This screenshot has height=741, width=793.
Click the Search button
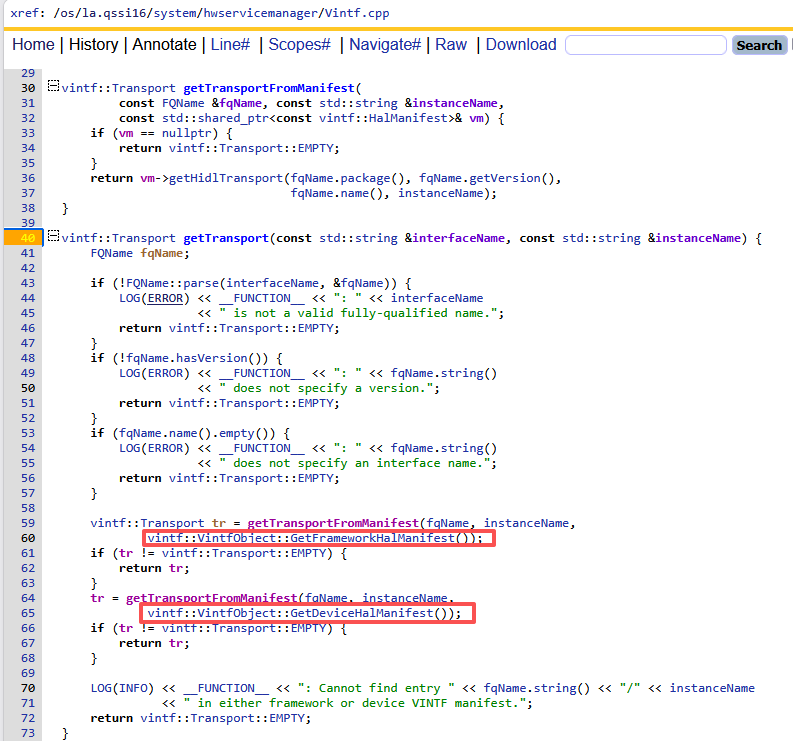point(759,45)
